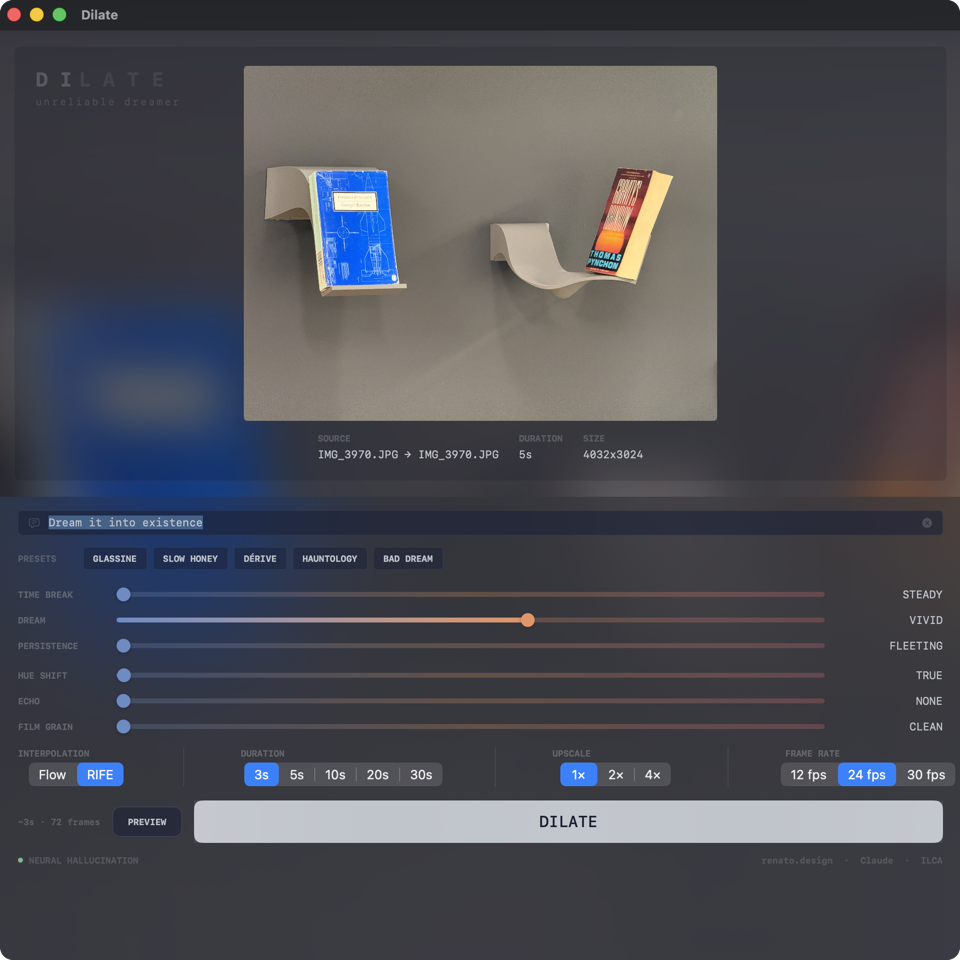Select Flow interpolation mode

pyautogui.click(x=53, y=775)
